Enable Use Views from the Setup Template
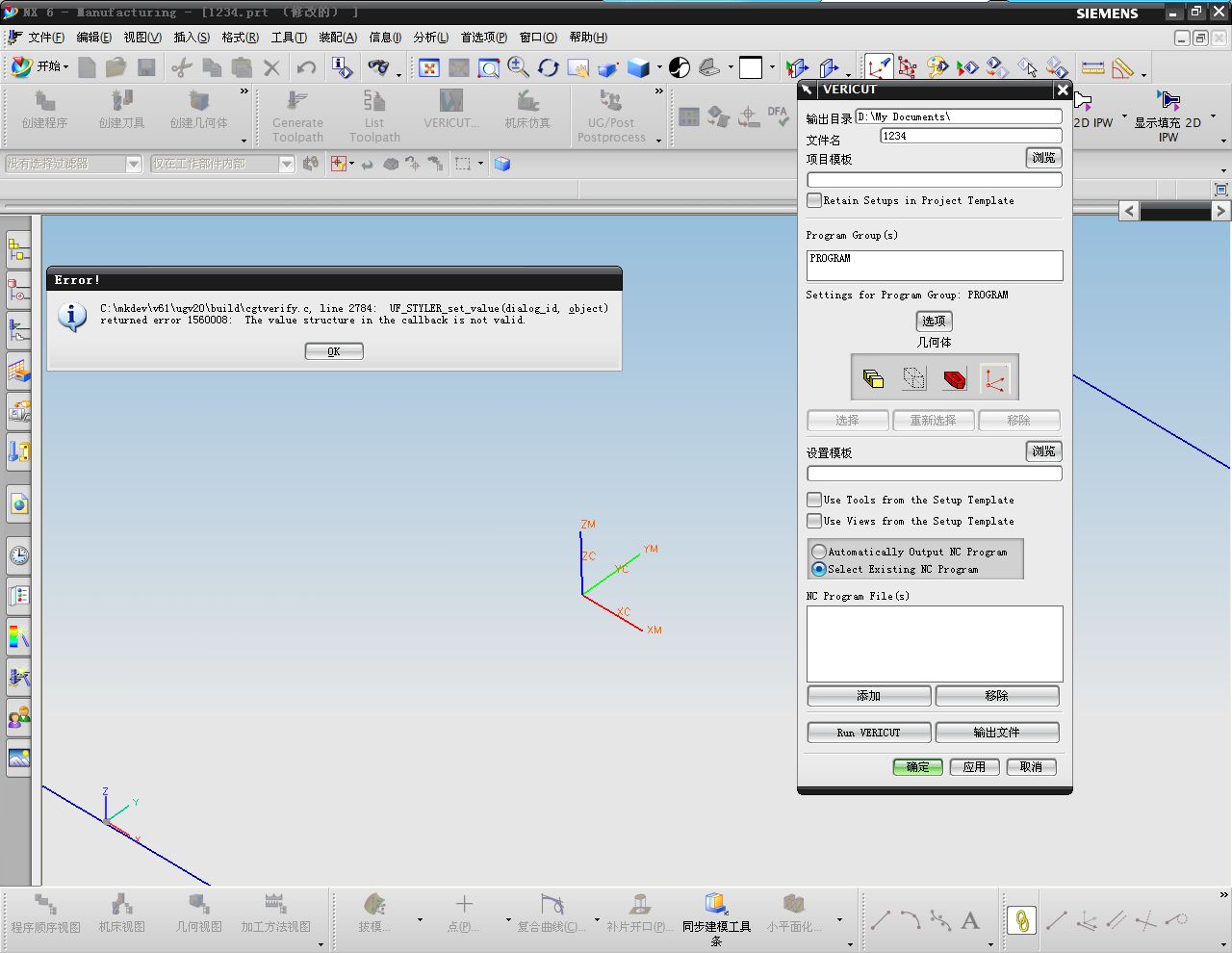The height and width of the screenshot is (953, 1232). pyautogui.click(x=814, y=521)
